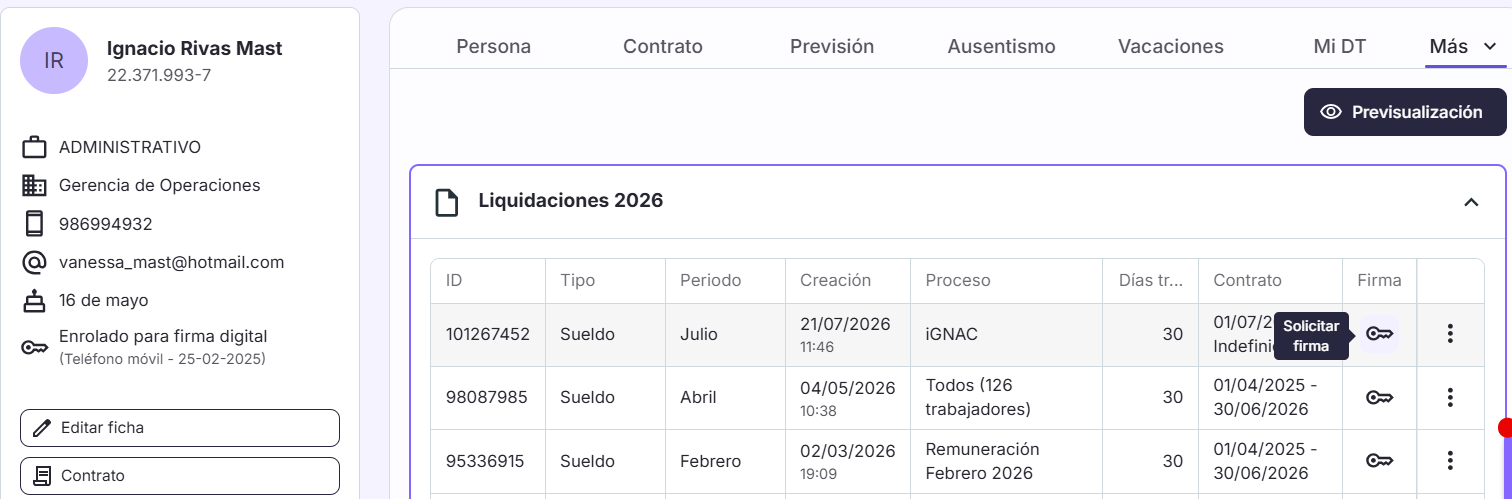Open three-dot menu for liquidation 98087985
The width and height of the screenshot is (1512, 499).
pos(1450,397)
